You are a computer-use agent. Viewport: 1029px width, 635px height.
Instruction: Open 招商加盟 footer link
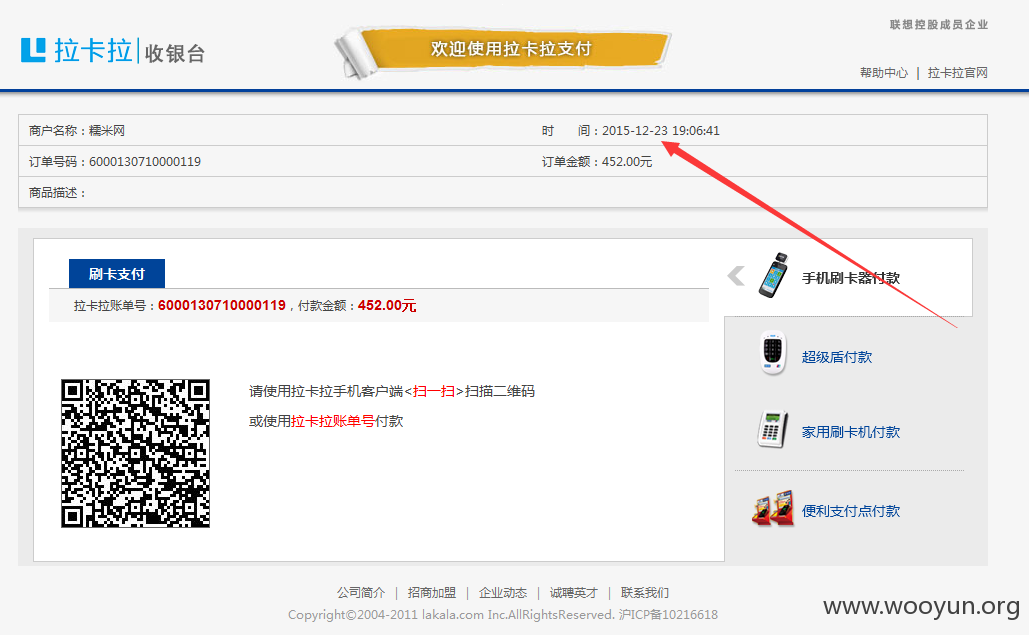(432, 593)
